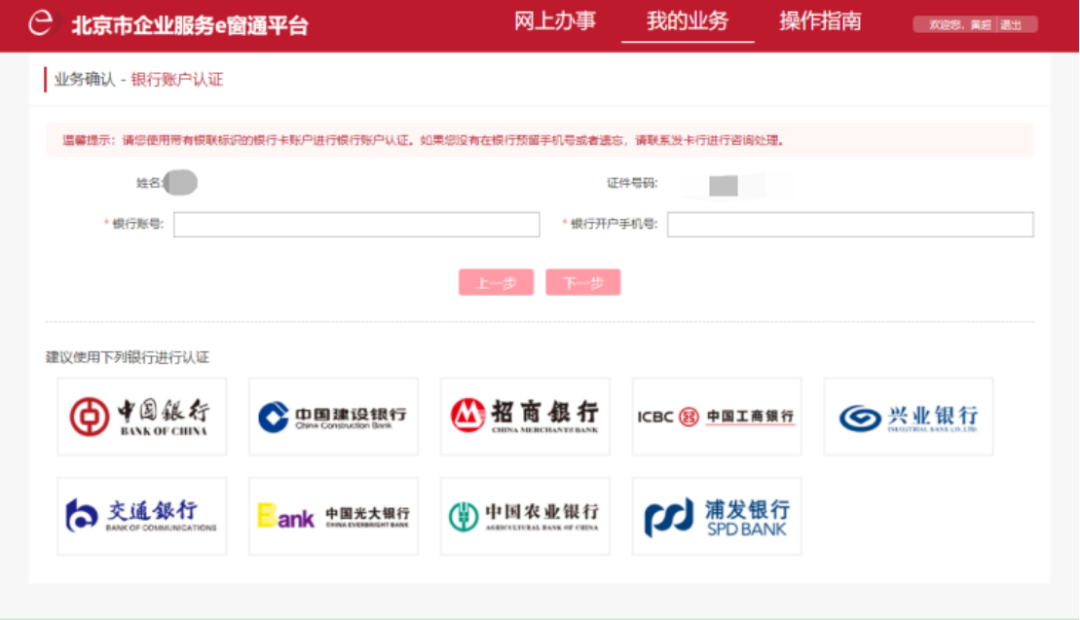Select the China Construction Bank logo

[333, 416]
